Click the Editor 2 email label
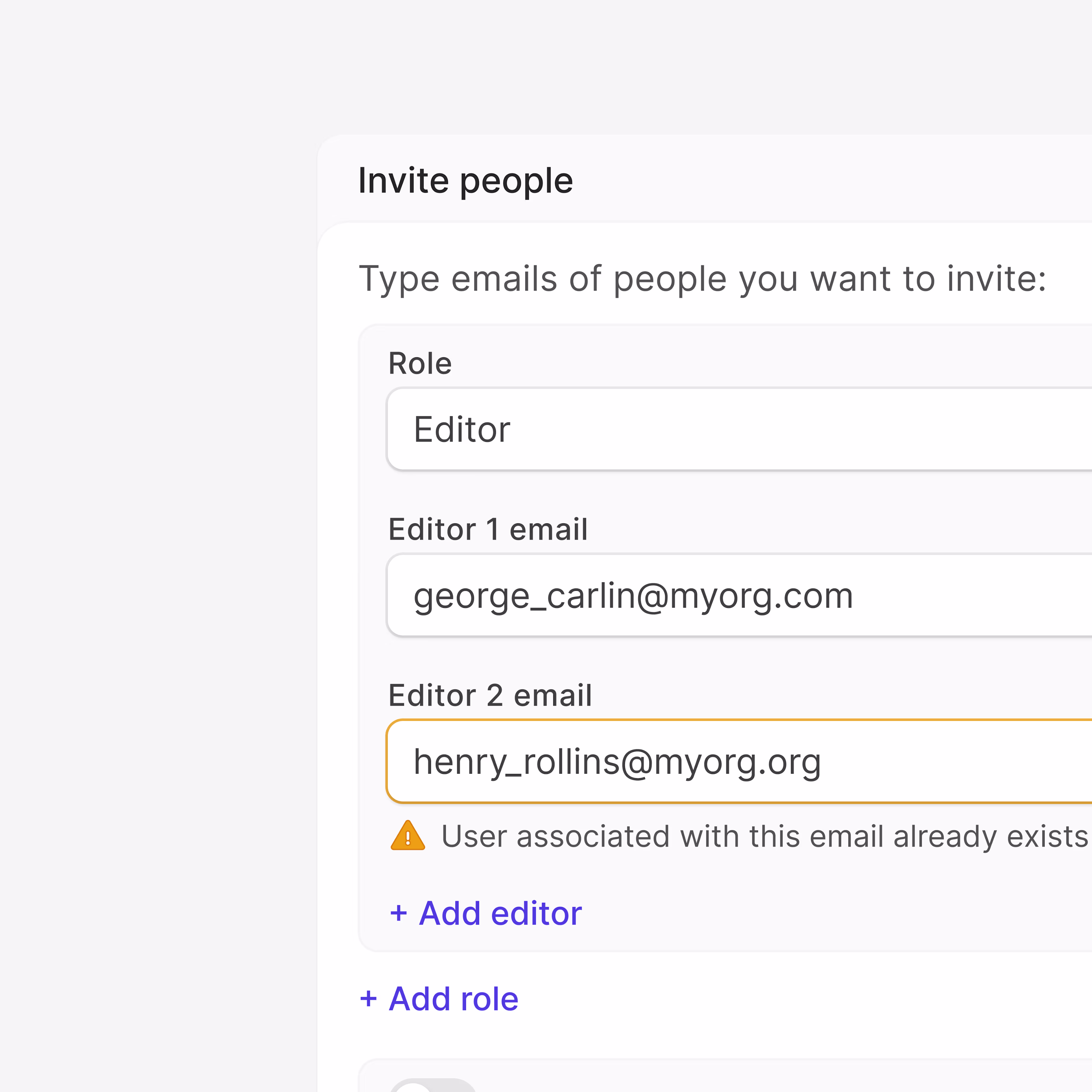This screenshot has height=1092, width=1092. point(490,695)
